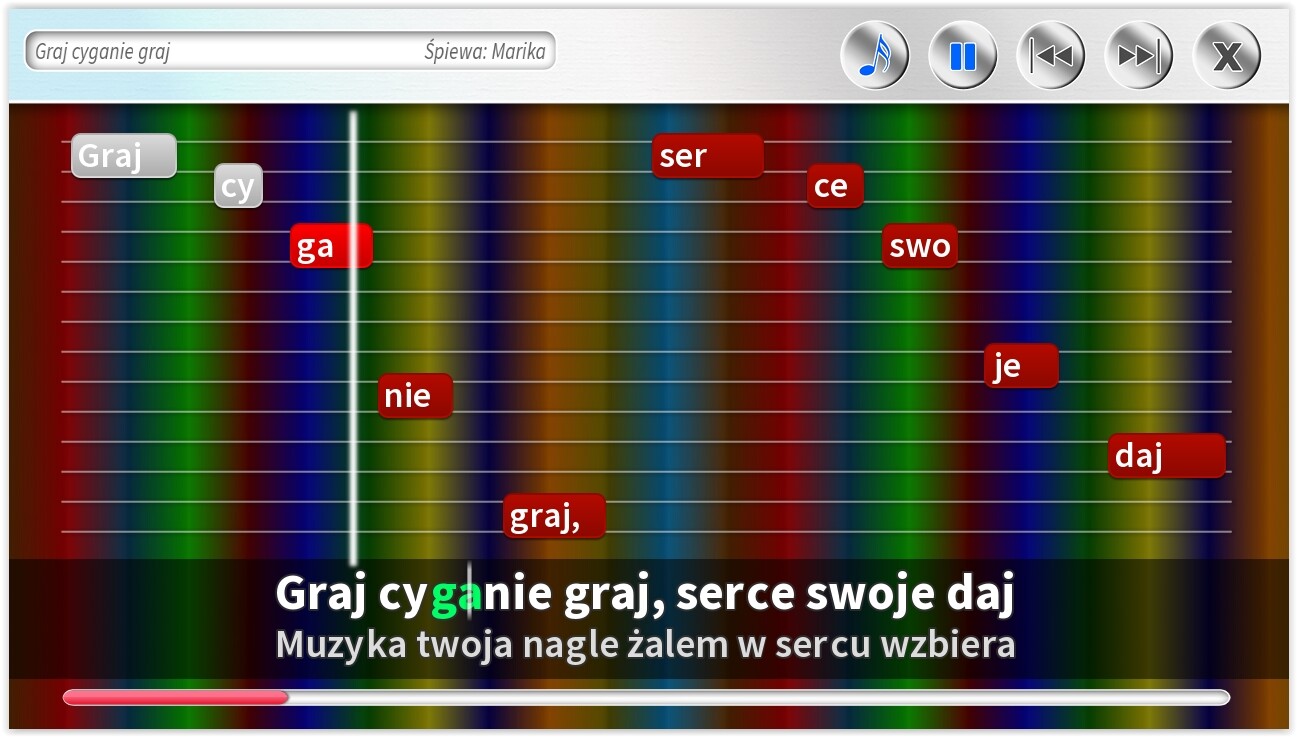Pause the song playback
The image size is (1297, 737).
click(x=962, y=55)
